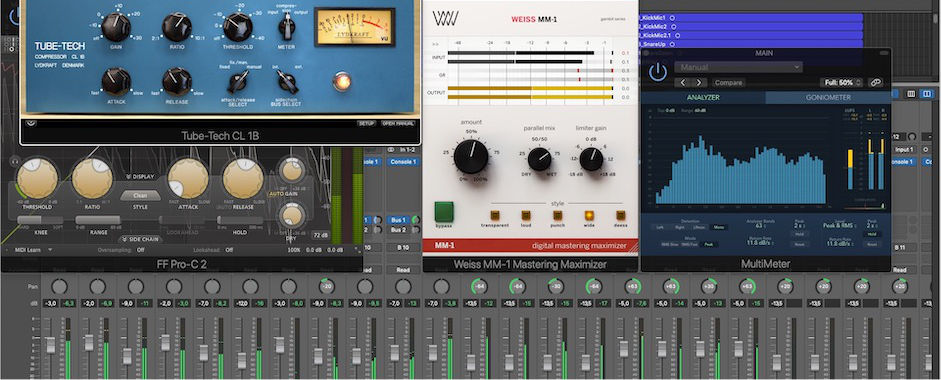The width and height of the screenshot is (941, 380).
Task: Open the Manual preset dropdown in MultiMeter
Action: coord(738,67)
